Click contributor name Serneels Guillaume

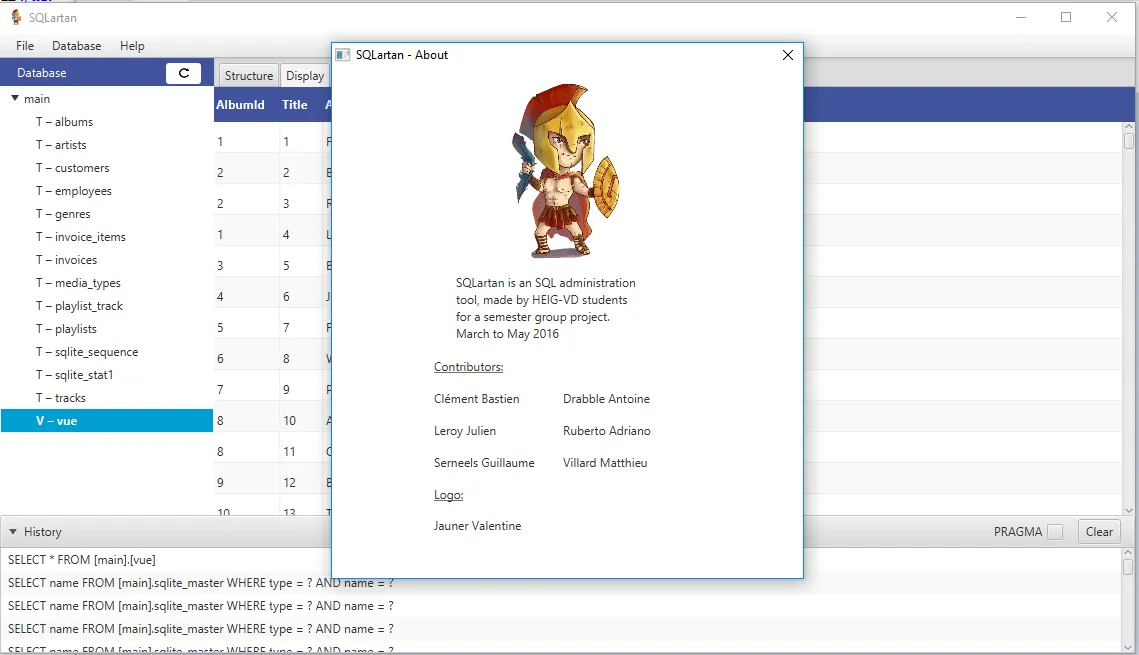484,463
